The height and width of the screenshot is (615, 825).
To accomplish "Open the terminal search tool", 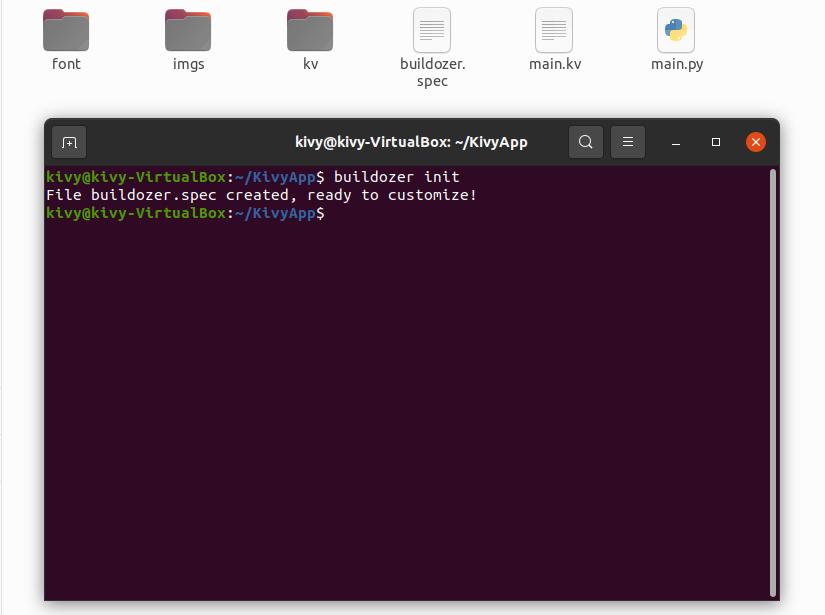I will (586, 141).
